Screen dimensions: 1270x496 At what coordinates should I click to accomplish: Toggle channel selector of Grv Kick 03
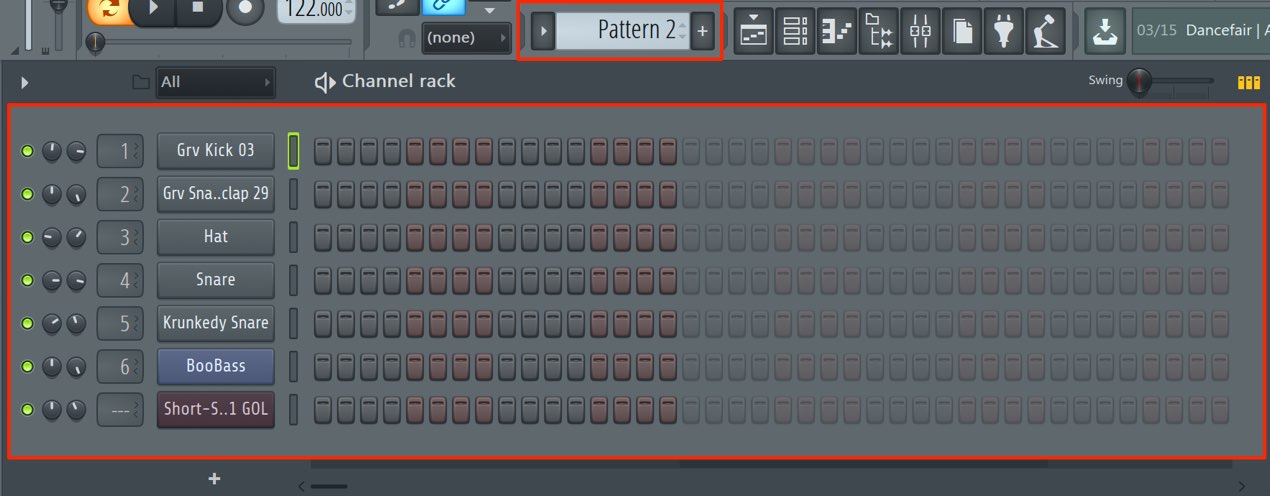point(294,151)
